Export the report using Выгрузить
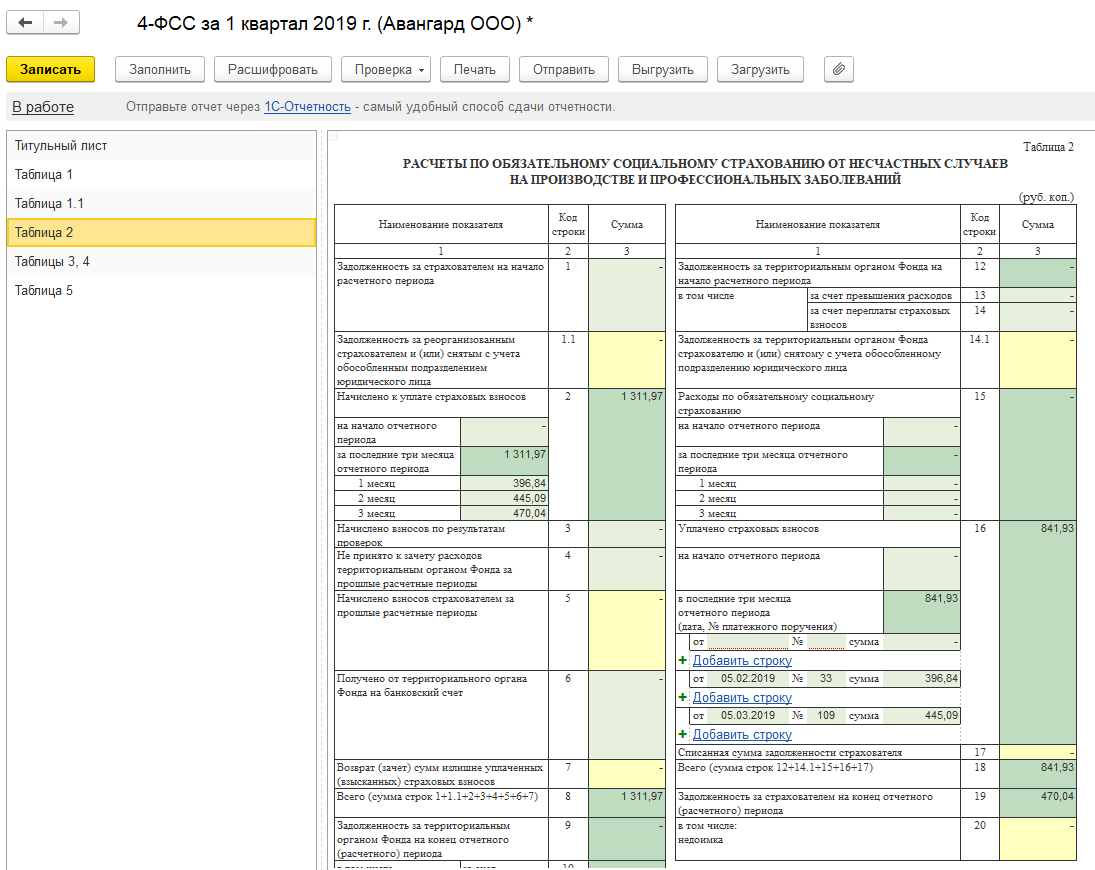This screenshot has height=870, width=1095. [x=662, y=69]
